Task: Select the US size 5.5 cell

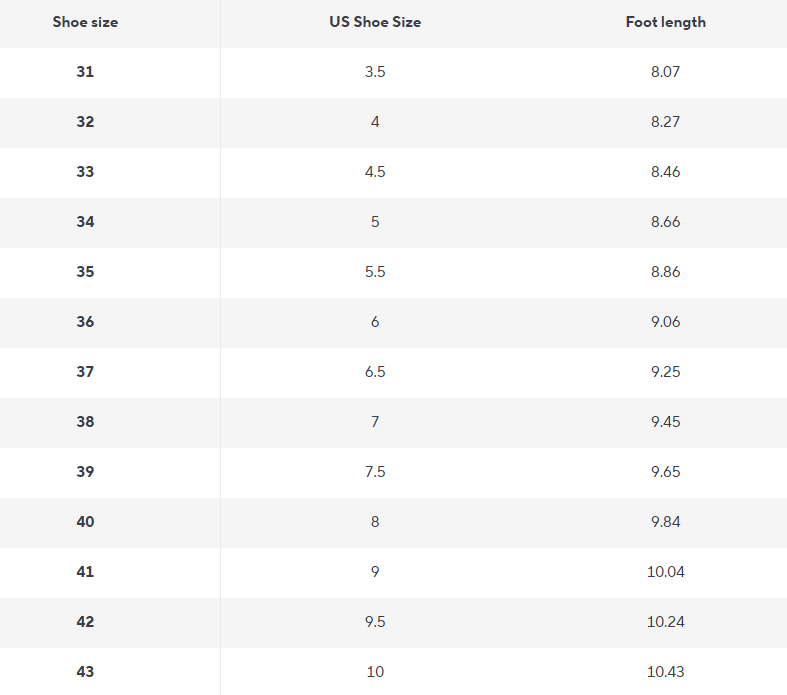Action: click(375, 272)
